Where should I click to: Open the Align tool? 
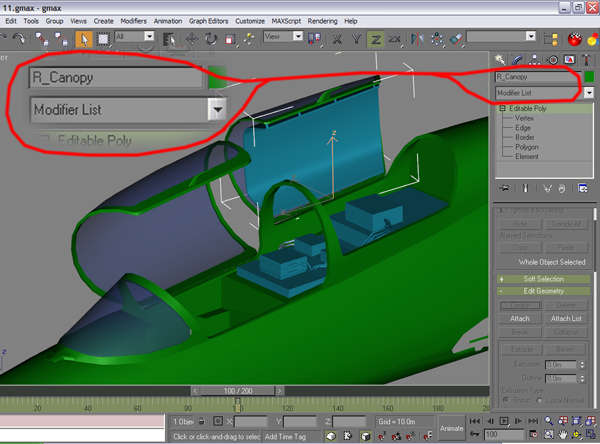[x=457, y=39]
